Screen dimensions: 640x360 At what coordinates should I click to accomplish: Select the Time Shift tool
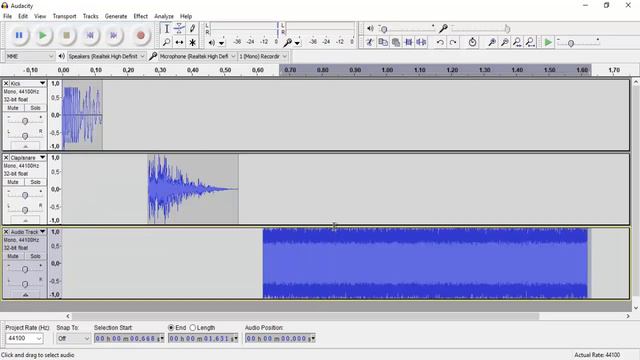point(179,42)
